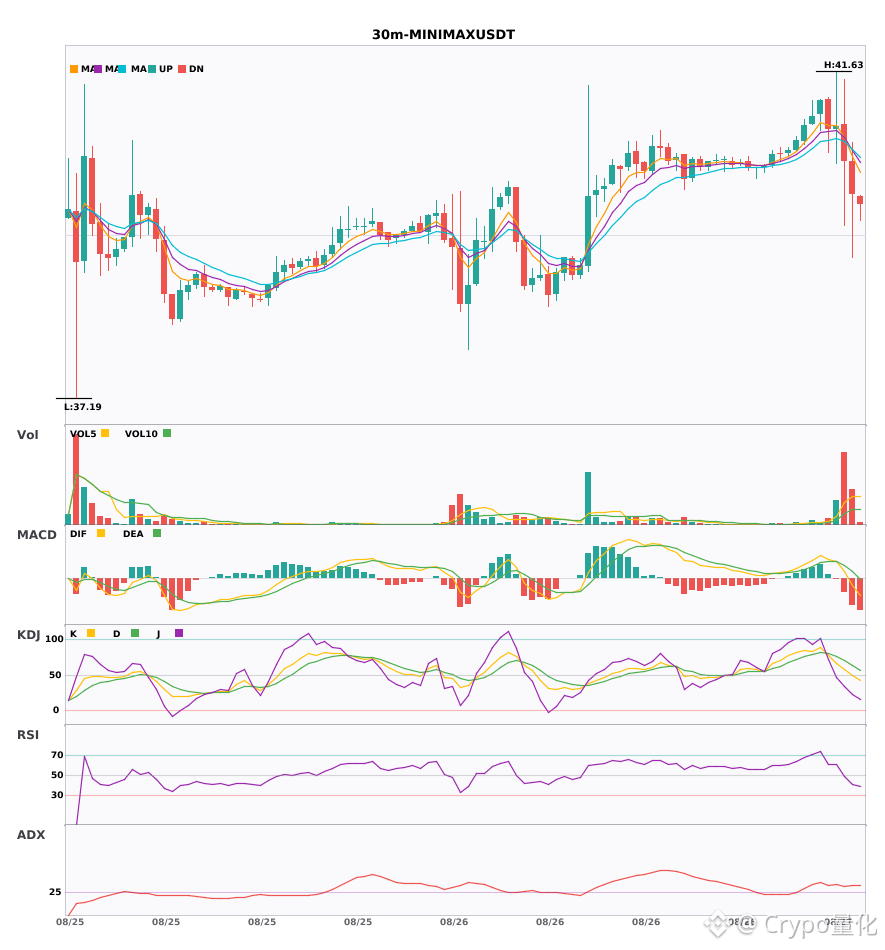Viewport: 885px width, 950px height.
Task: Click the RSI panel label
Action: (27, 735)
